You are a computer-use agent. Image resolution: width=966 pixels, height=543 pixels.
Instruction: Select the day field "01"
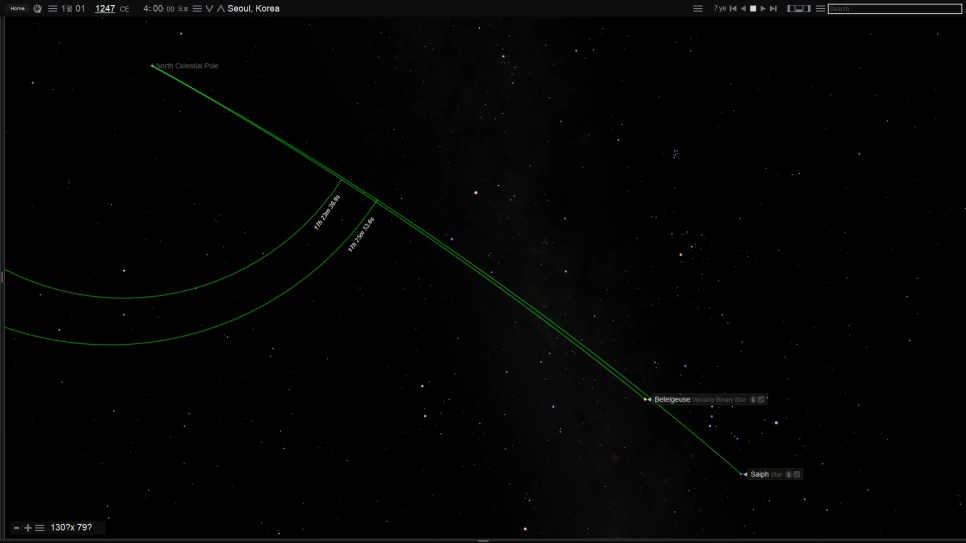click(x=80, y=9)
